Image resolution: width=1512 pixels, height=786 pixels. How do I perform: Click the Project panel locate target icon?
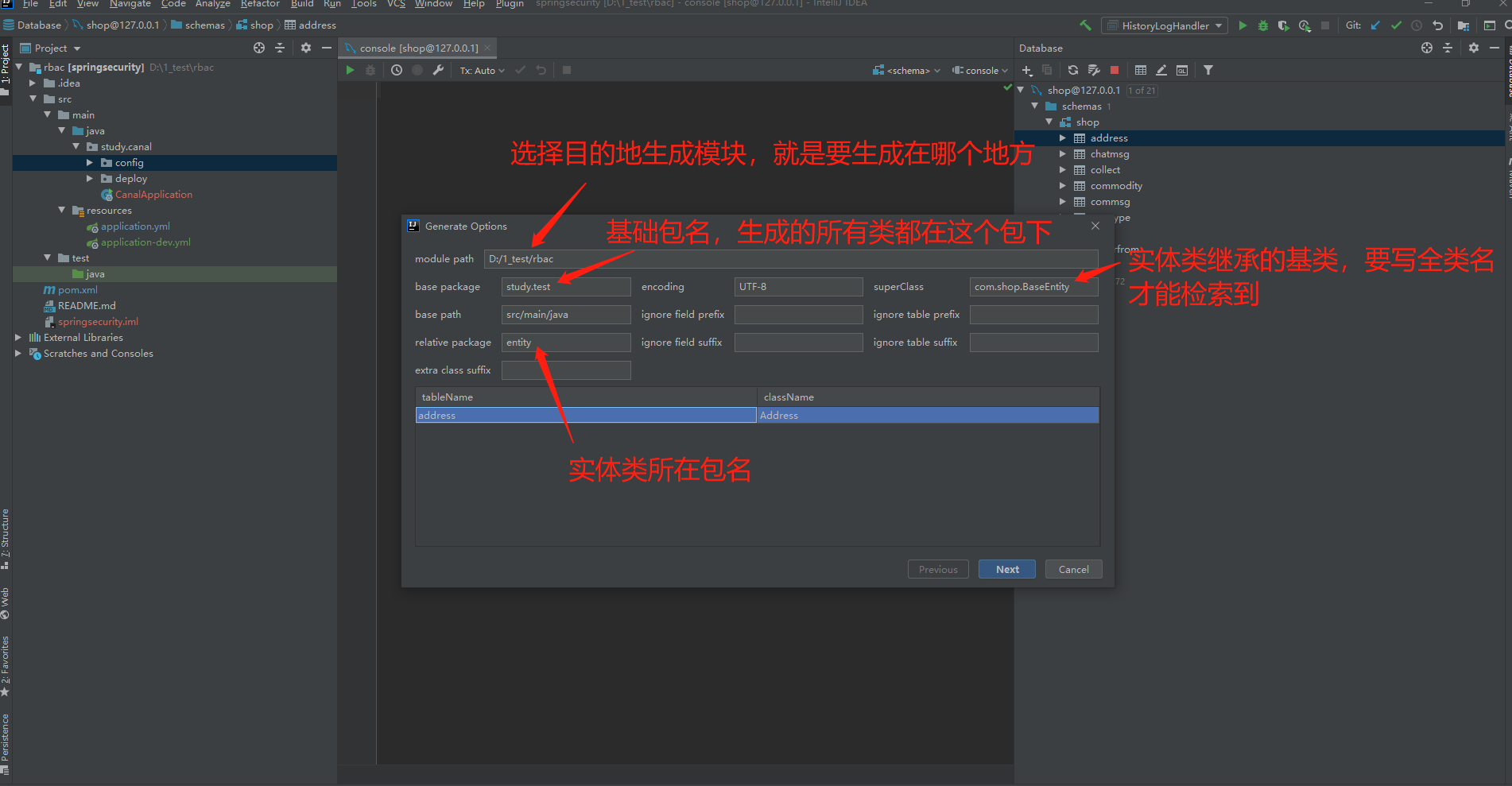click(259, 48)
